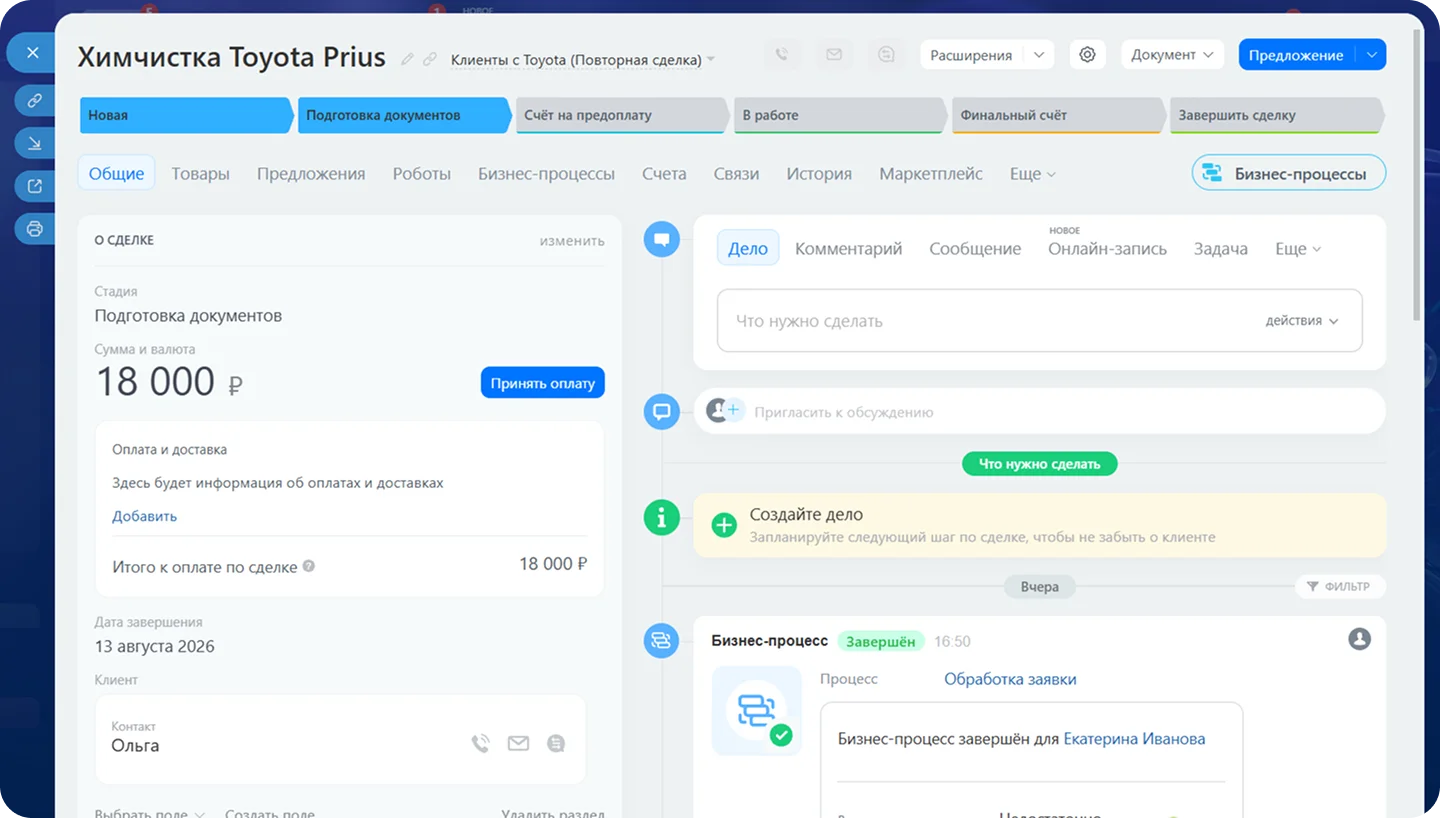The width and height of the screenshot is (1440, 818).
Task: Open the Клиенты с Toyota pipeline dropdown
Action: 583,60
